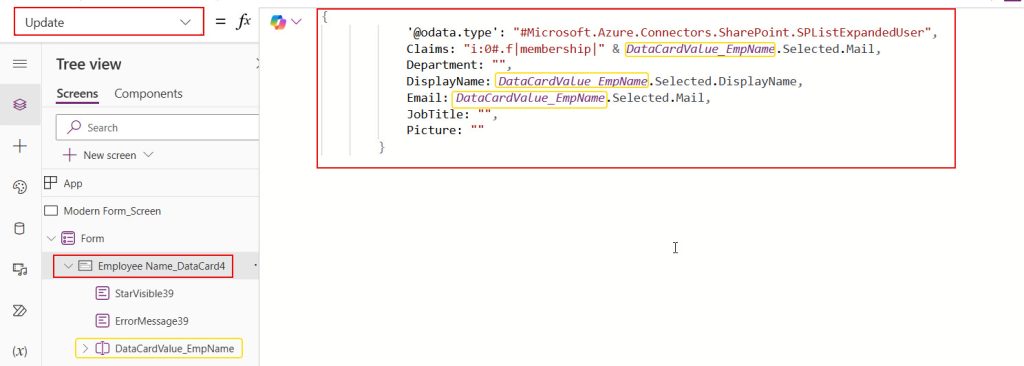Click the DataCardValue_EmpName control icon
This screenshot has width=1024, height=366.
(102, 348)
